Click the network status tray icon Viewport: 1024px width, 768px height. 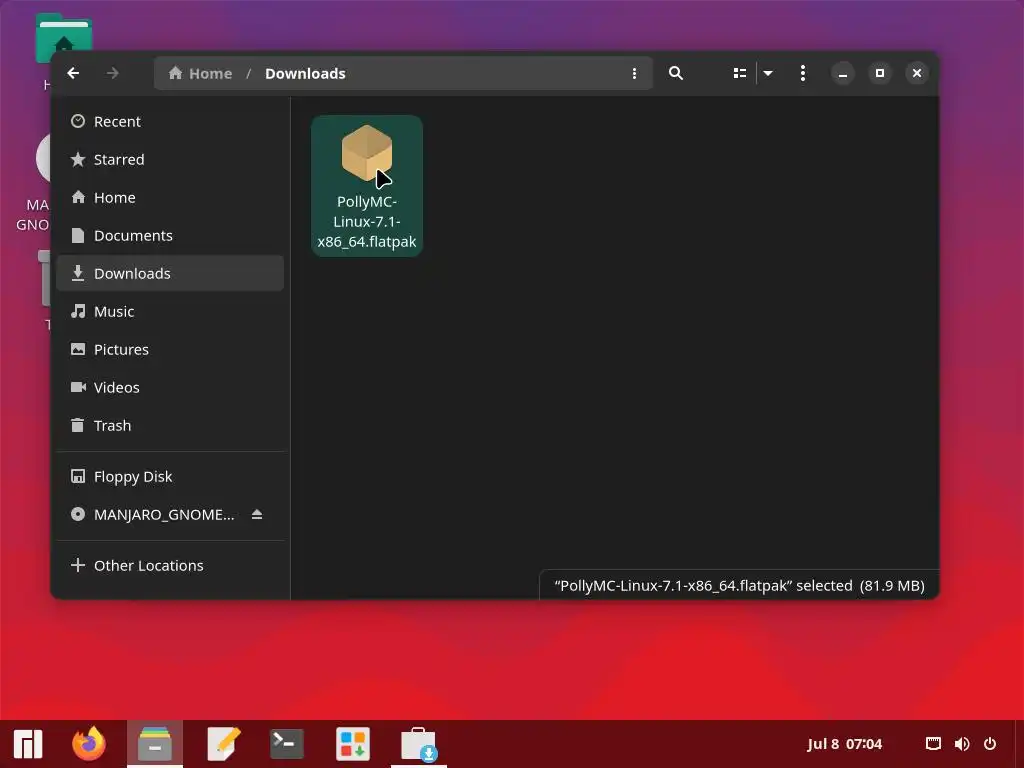pos(933,744)
